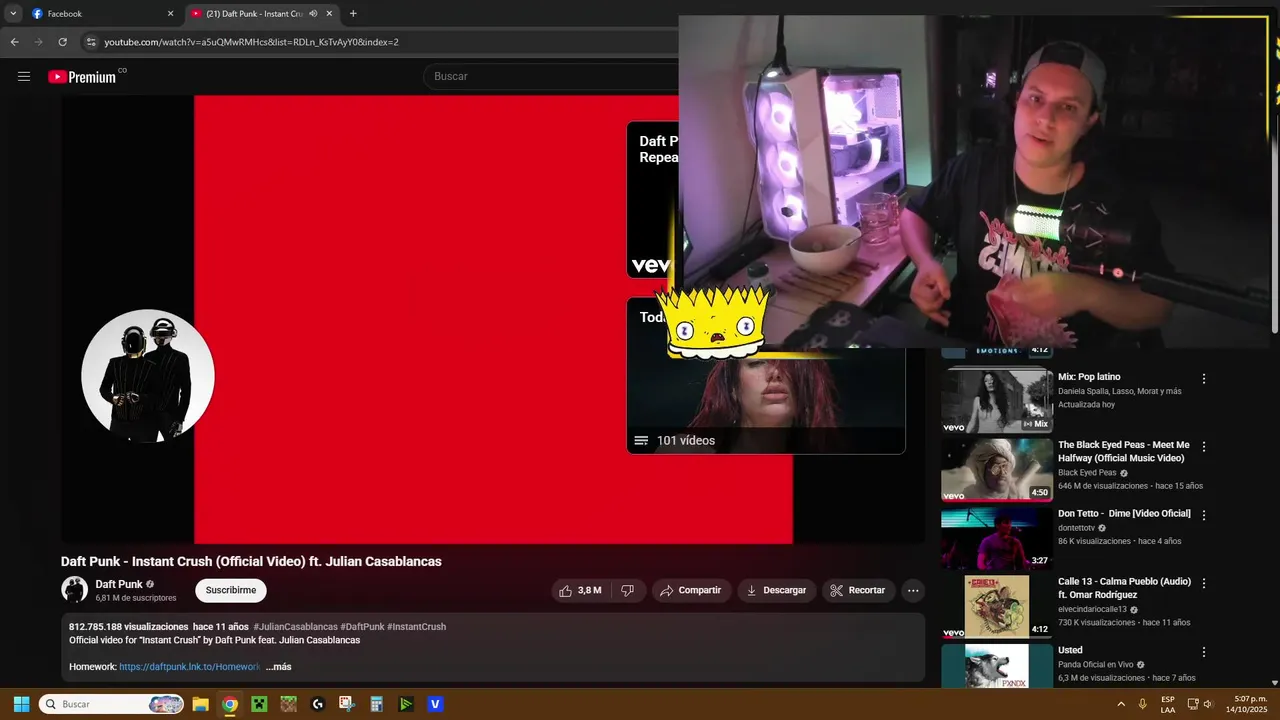Open the ESP LAA language switcher
Viewport: 1280px width, 720px height.
(1168, 704)
